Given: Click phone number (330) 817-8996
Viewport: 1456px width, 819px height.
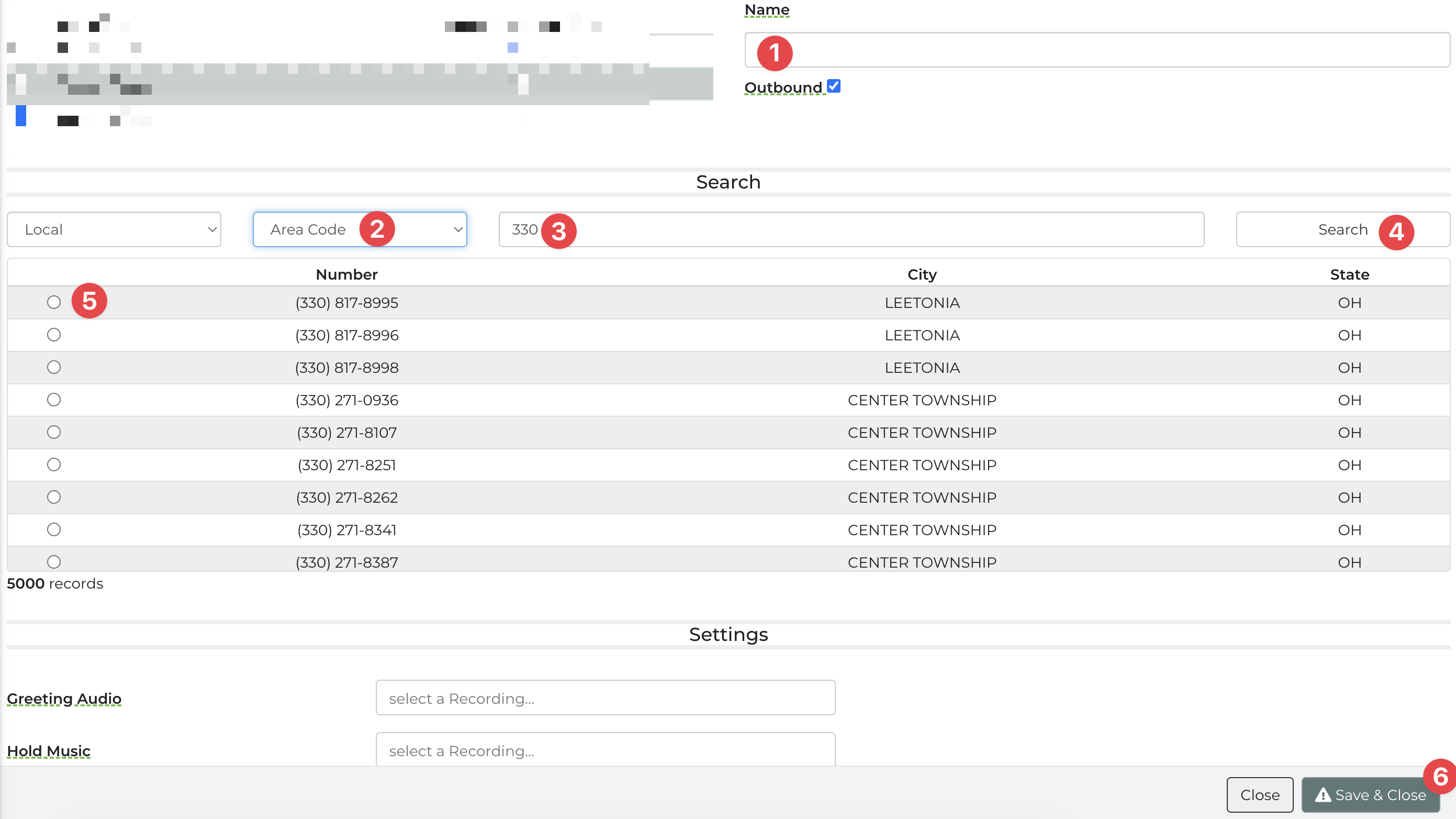Looking at the screenshot, I should point(346,336).
